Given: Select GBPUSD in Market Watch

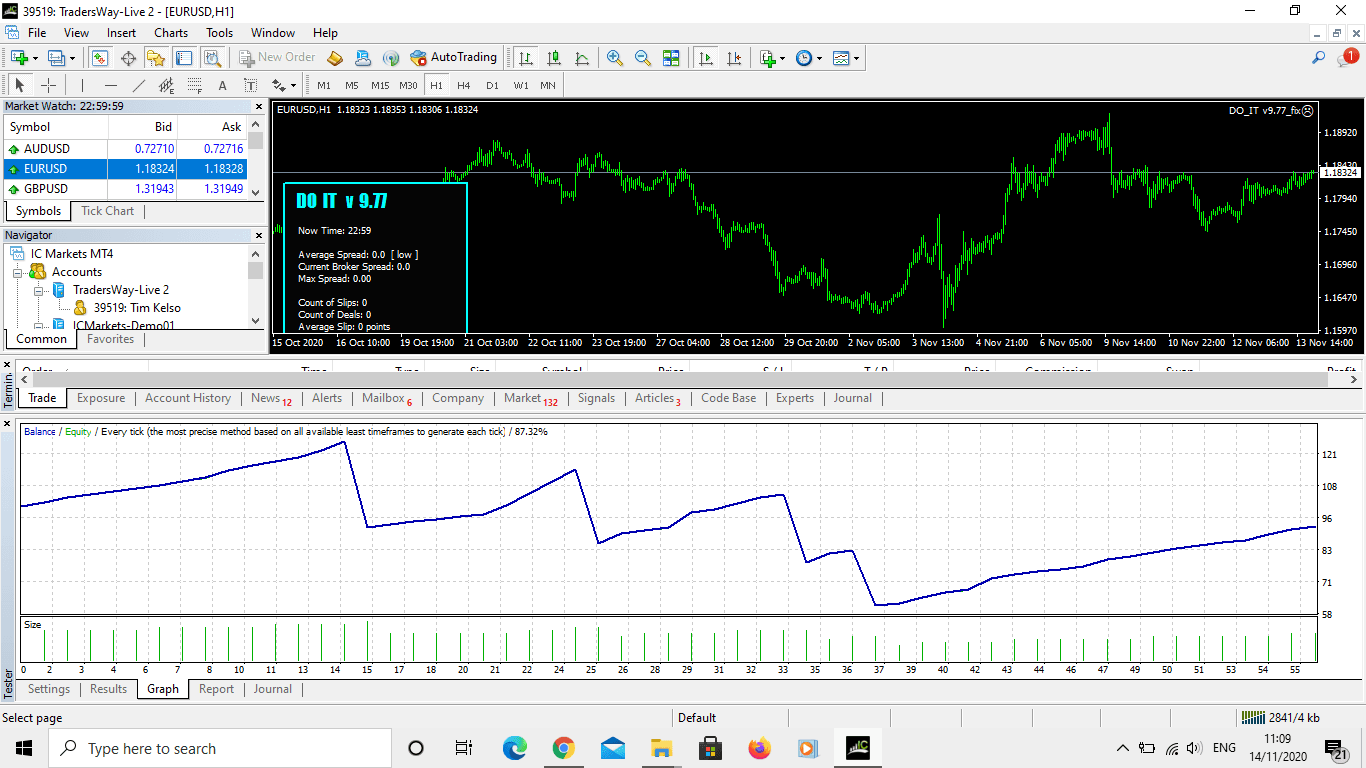Looking at the screenshot, I should point(46,189).
